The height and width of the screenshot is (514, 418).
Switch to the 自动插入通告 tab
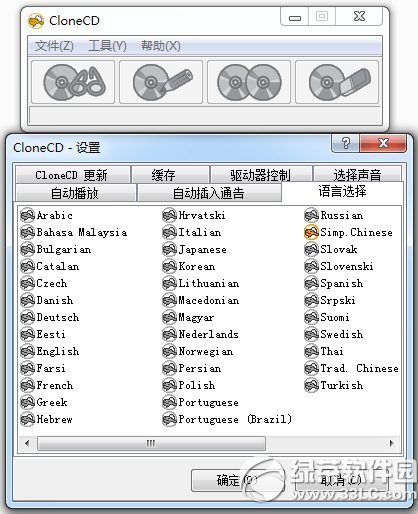coord(209,193)
